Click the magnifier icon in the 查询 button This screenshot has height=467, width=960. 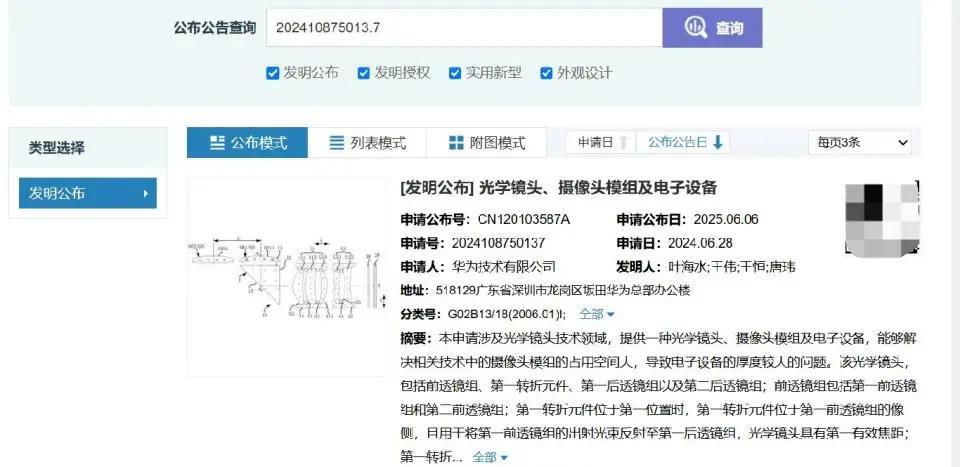point(696,28)
